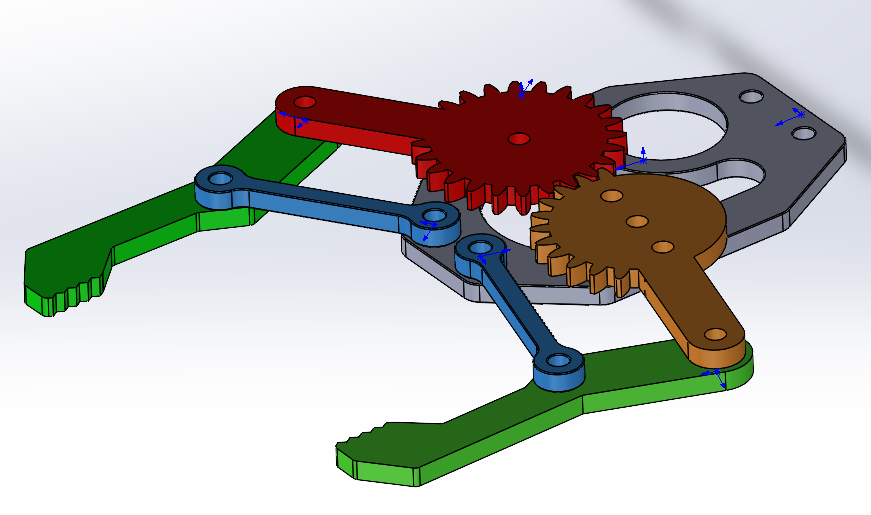The width and height of the screenshot is (871, 515).
Task: Click the hole at orange arm's end
Action: 714,333
